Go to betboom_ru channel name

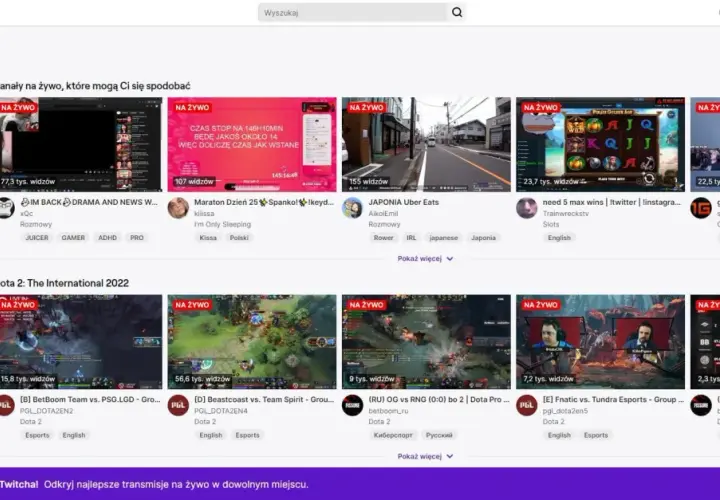coord(388,411)
